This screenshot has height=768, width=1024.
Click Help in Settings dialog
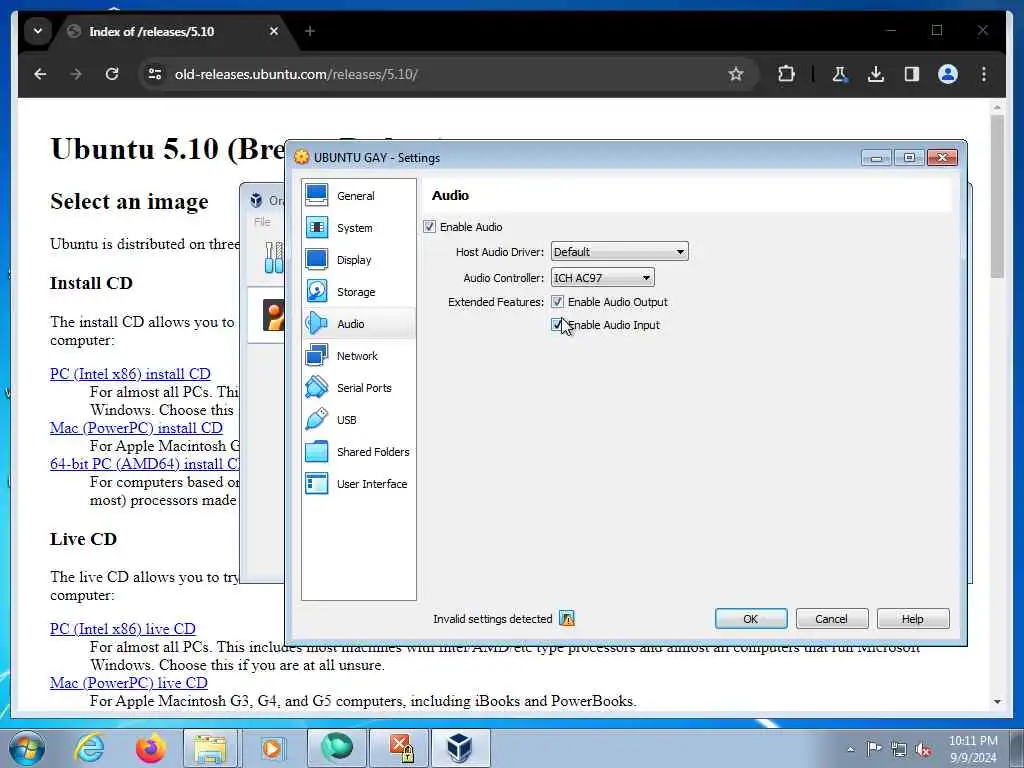tap(912, 618)
